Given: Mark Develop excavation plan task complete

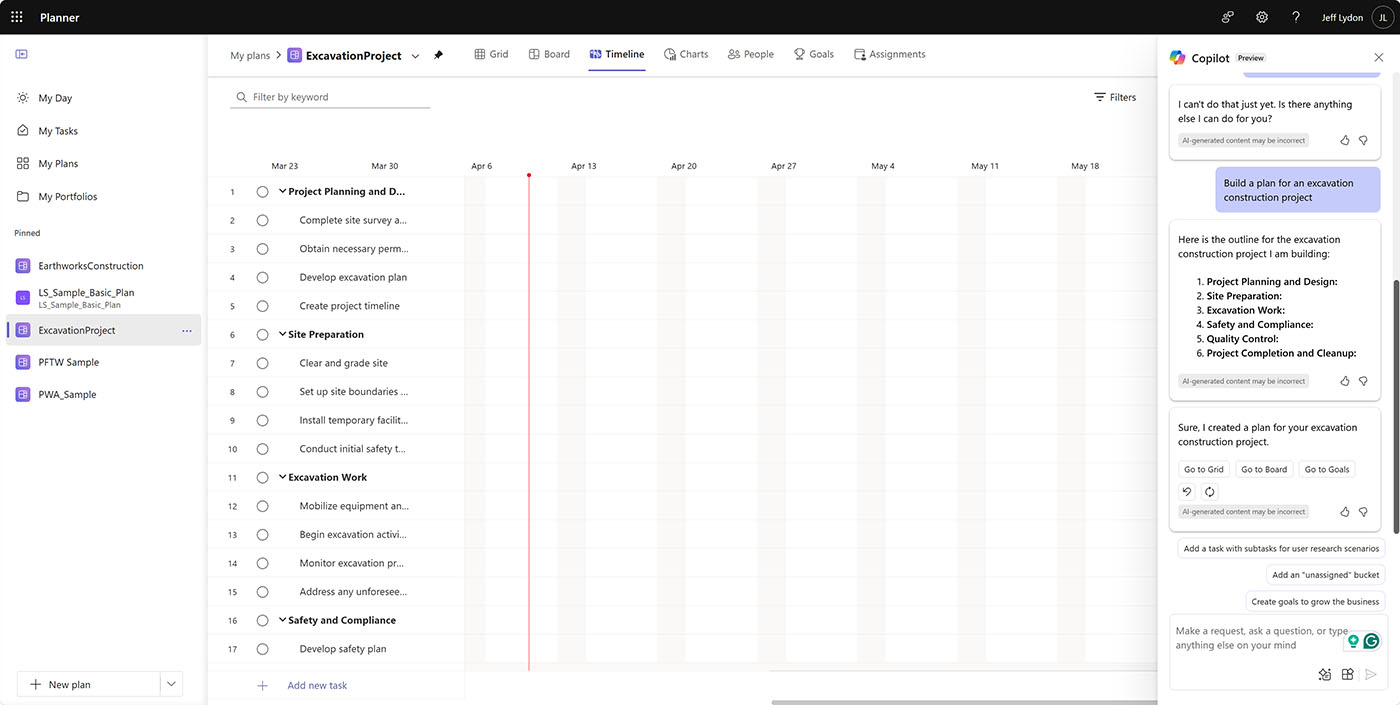Looking at the screenshot, I should [262, 277].
